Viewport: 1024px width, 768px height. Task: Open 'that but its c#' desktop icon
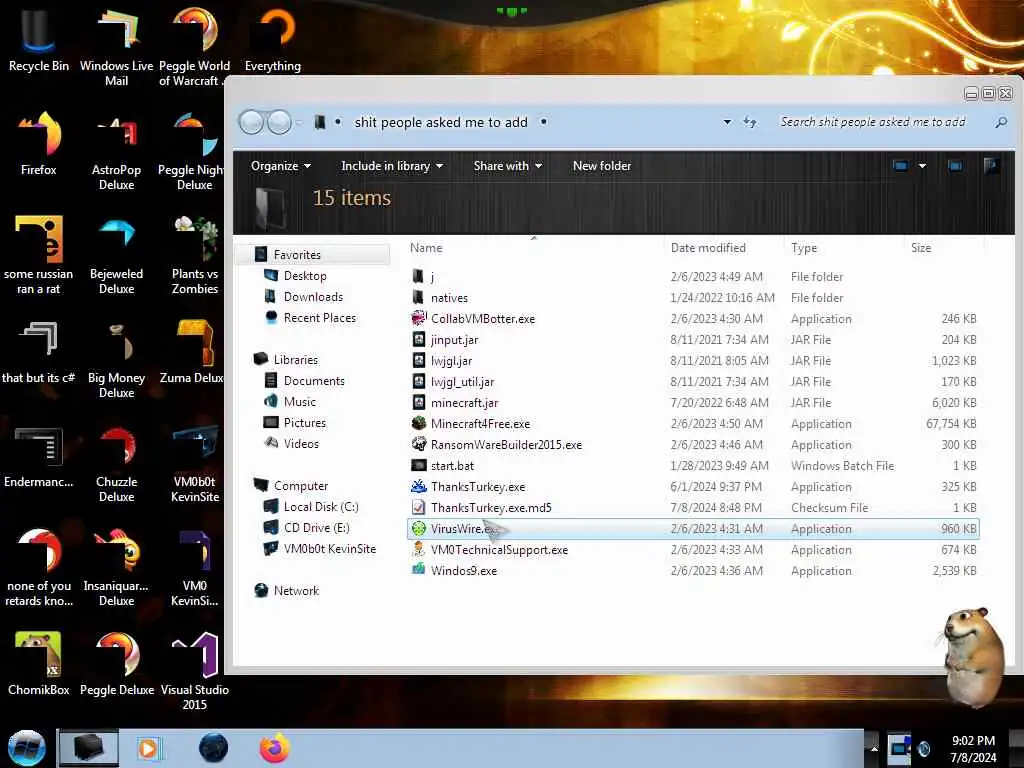(38, 351)
